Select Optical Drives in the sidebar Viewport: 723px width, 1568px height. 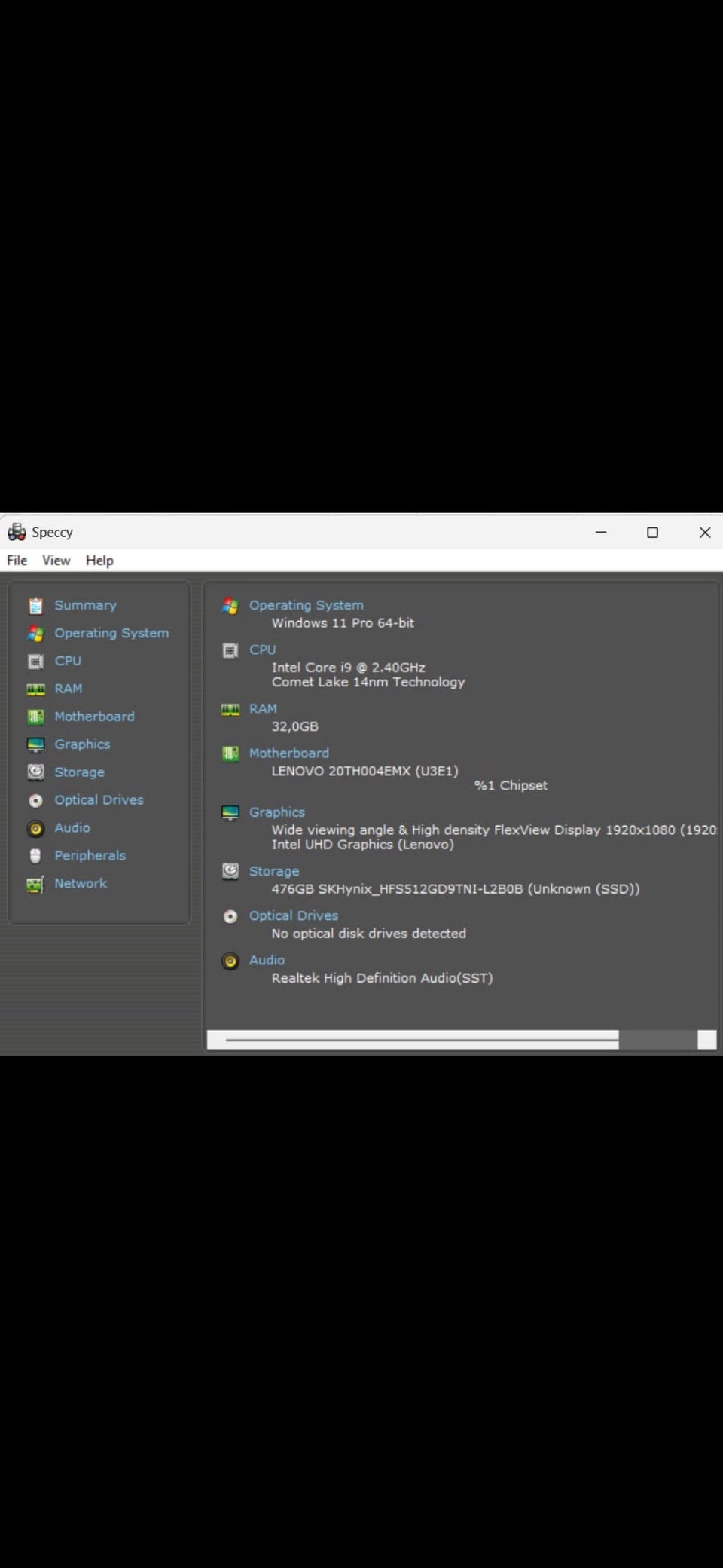pos(99,800)
